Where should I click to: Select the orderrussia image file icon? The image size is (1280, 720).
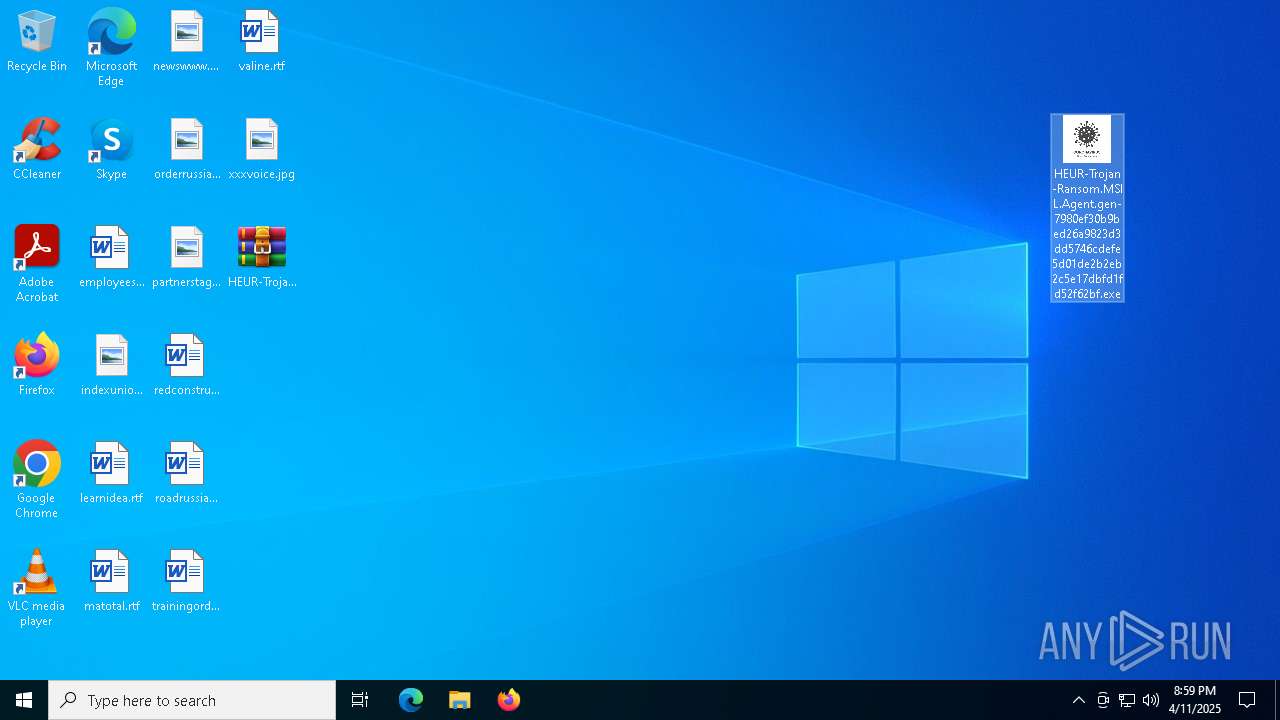coord(186,150)
